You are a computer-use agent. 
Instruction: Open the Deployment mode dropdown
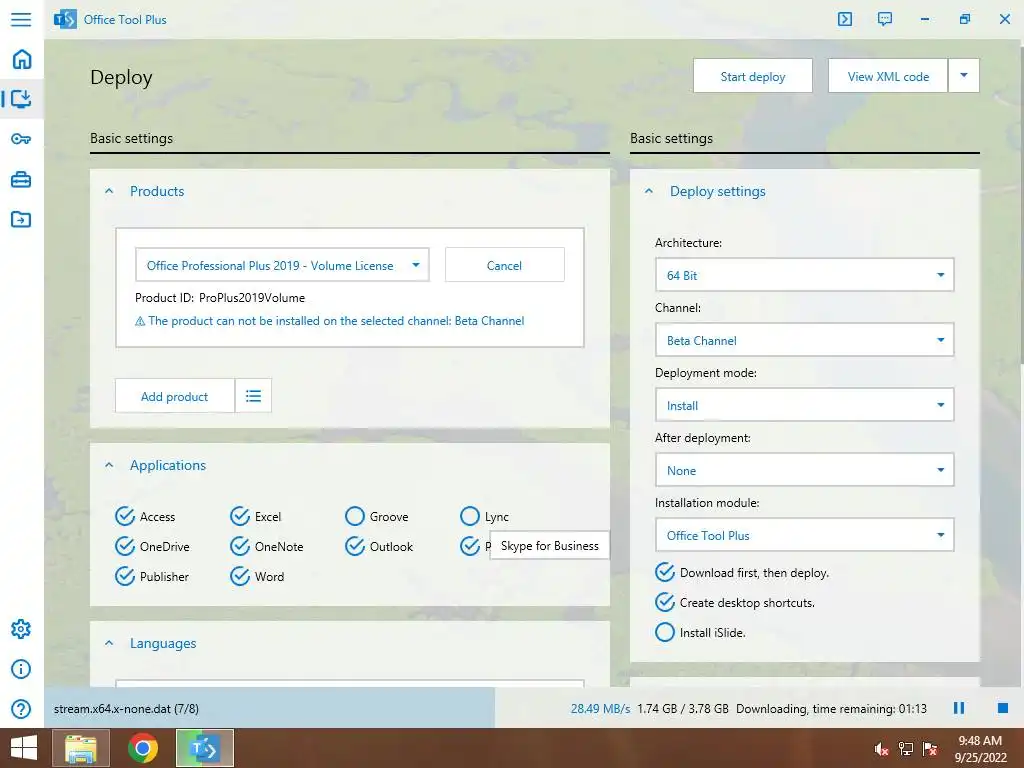click(x=805, y=405)
